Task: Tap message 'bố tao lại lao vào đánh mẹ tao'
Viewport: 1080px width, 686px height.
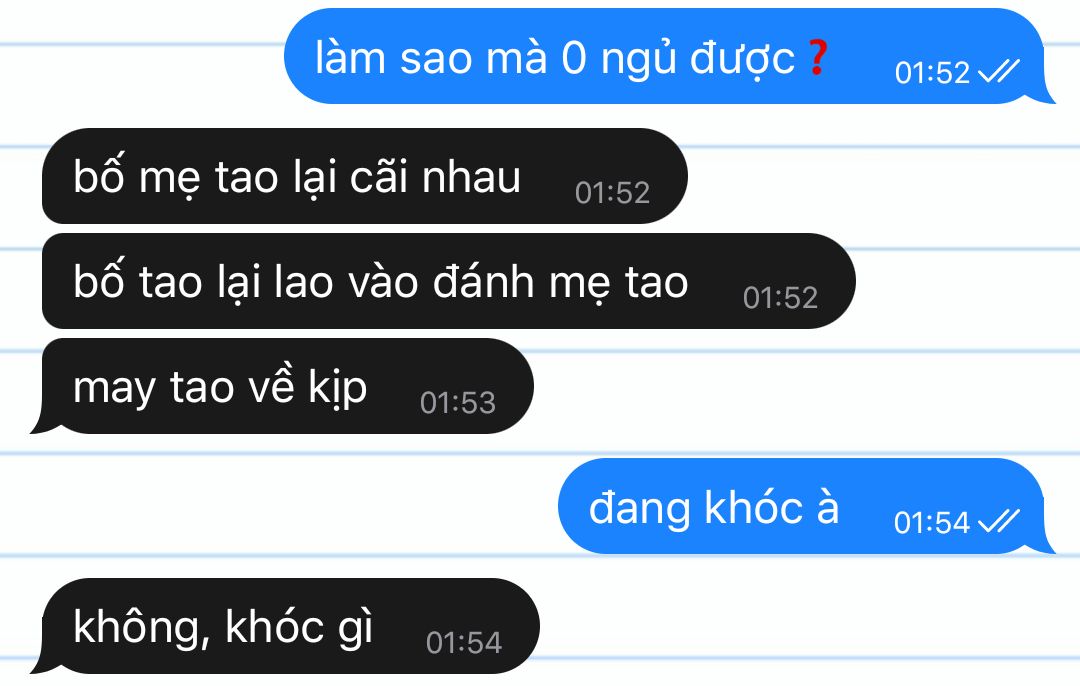Action: [x=448, y=281]
